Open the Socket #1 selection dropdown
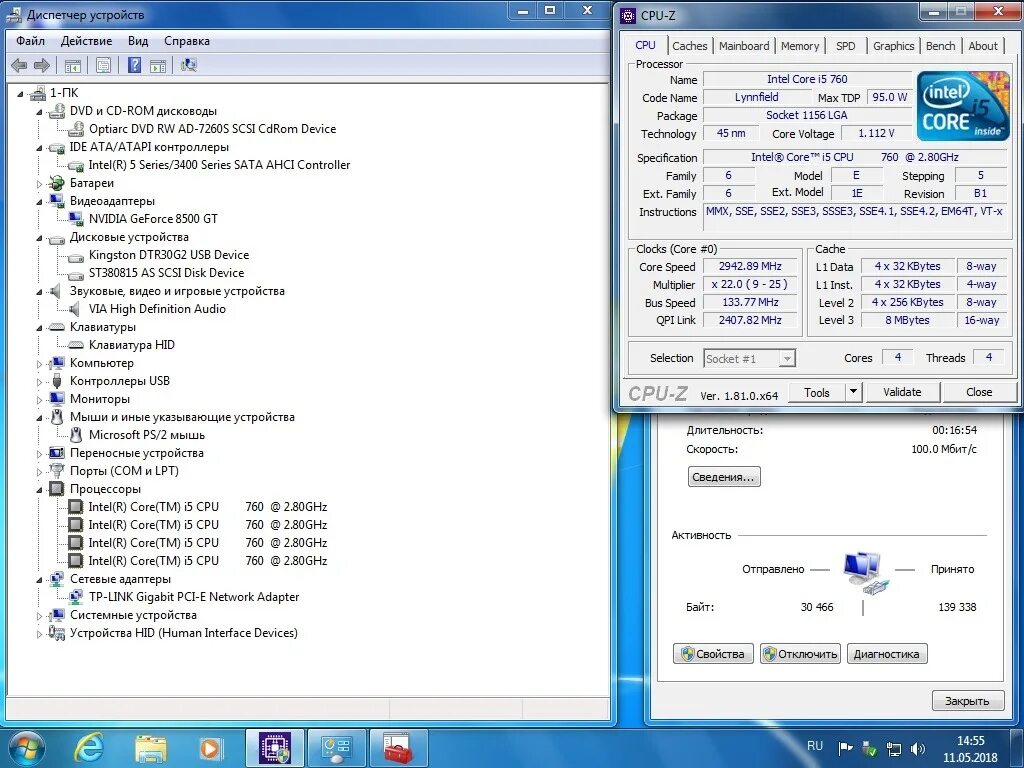Screen dimensions: 1024x768 pyautogui.click(x=787, y=359)
